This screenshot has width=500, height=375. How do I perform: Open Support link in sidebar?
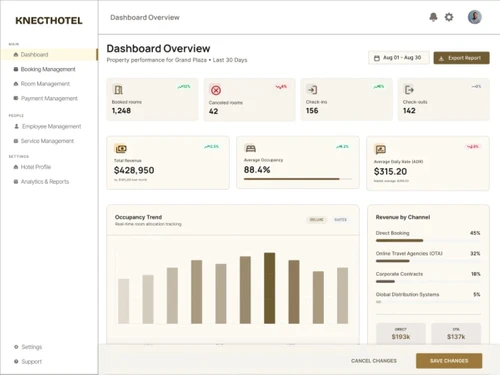click(x=32, y=362)
